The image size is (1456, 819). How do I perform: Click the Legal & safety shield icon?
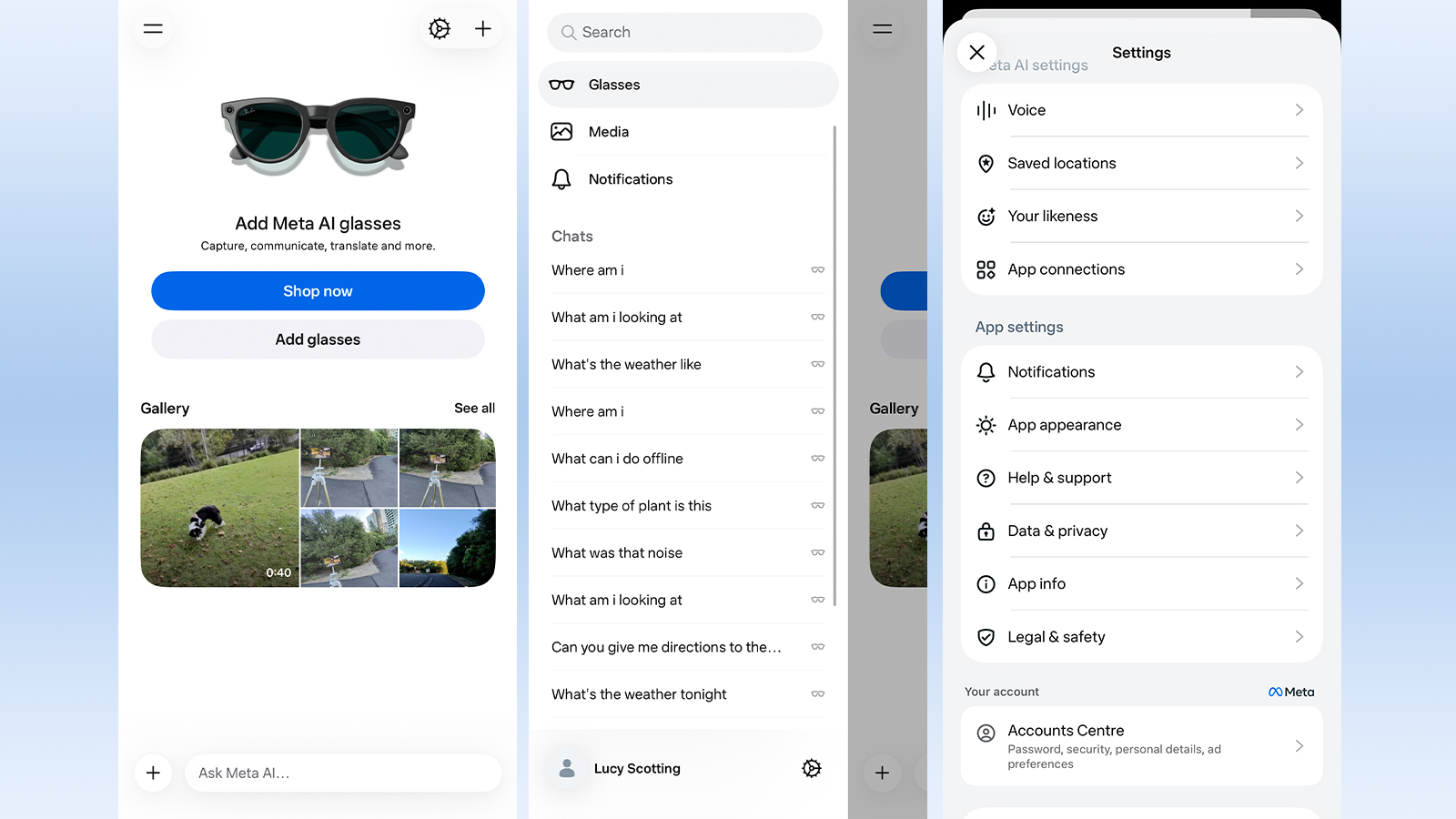986,637
